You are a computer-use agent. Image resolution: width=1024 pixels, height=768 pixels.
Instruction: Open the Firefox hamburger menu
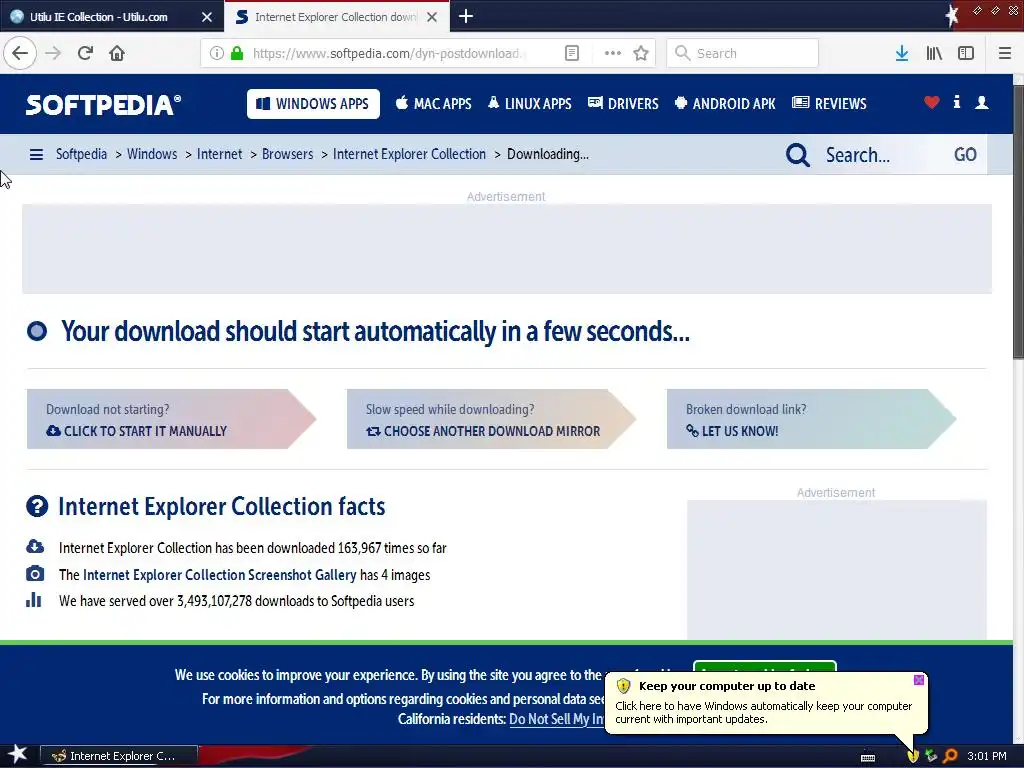click(1004, 53)
